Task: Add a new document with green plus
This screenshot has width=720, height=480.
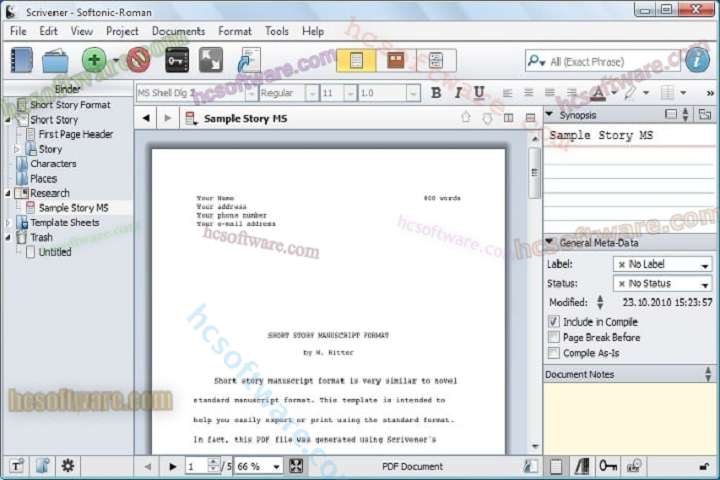Action: pos(94,60)
